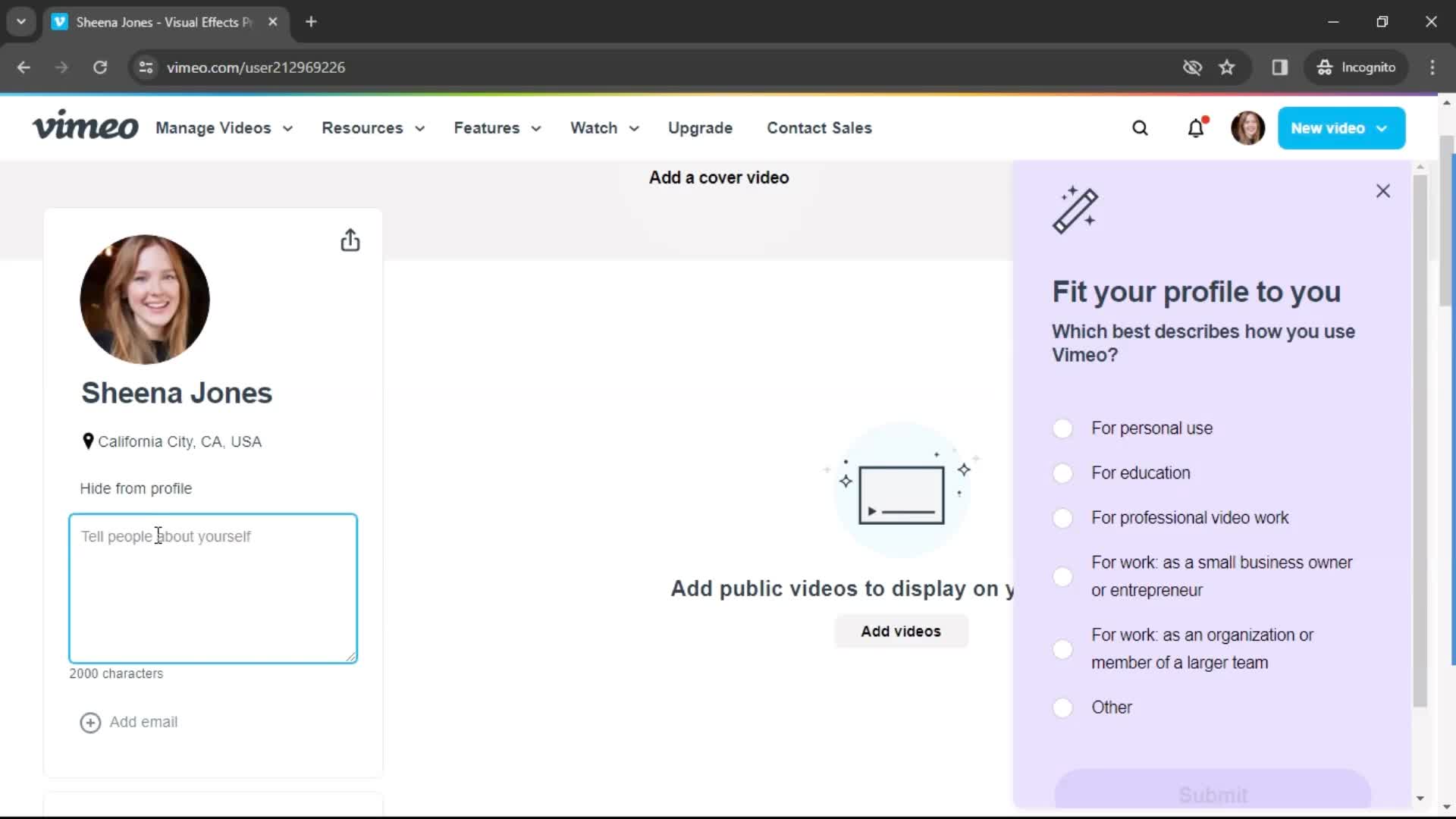
Task: Click the page scroll down arrow
Action: 1447,808
